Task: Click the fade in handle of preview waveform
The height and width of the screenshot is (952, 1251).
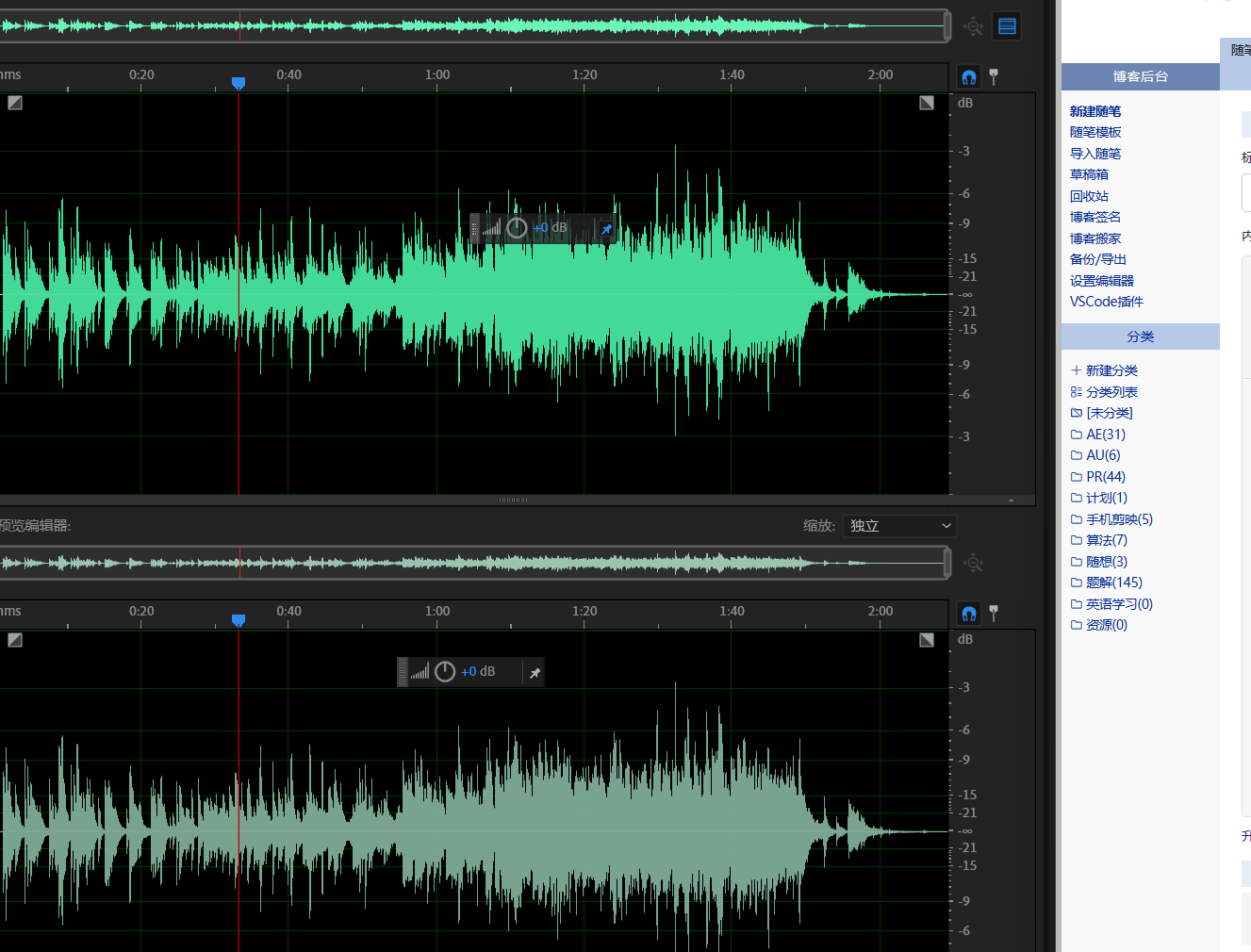Action: [15, 640]
